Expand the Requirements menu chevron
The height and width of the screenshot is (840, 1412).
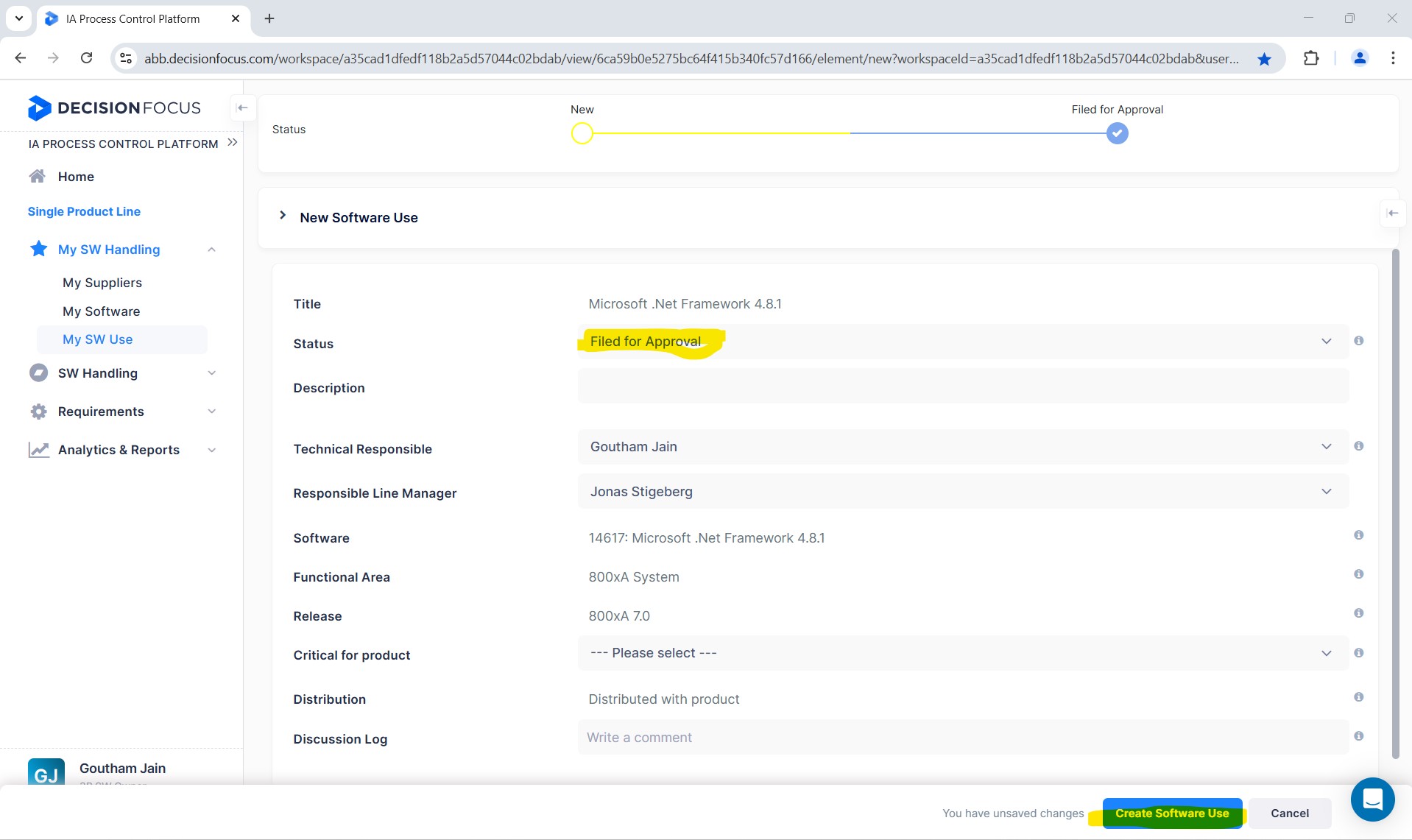tap(211, 412)
